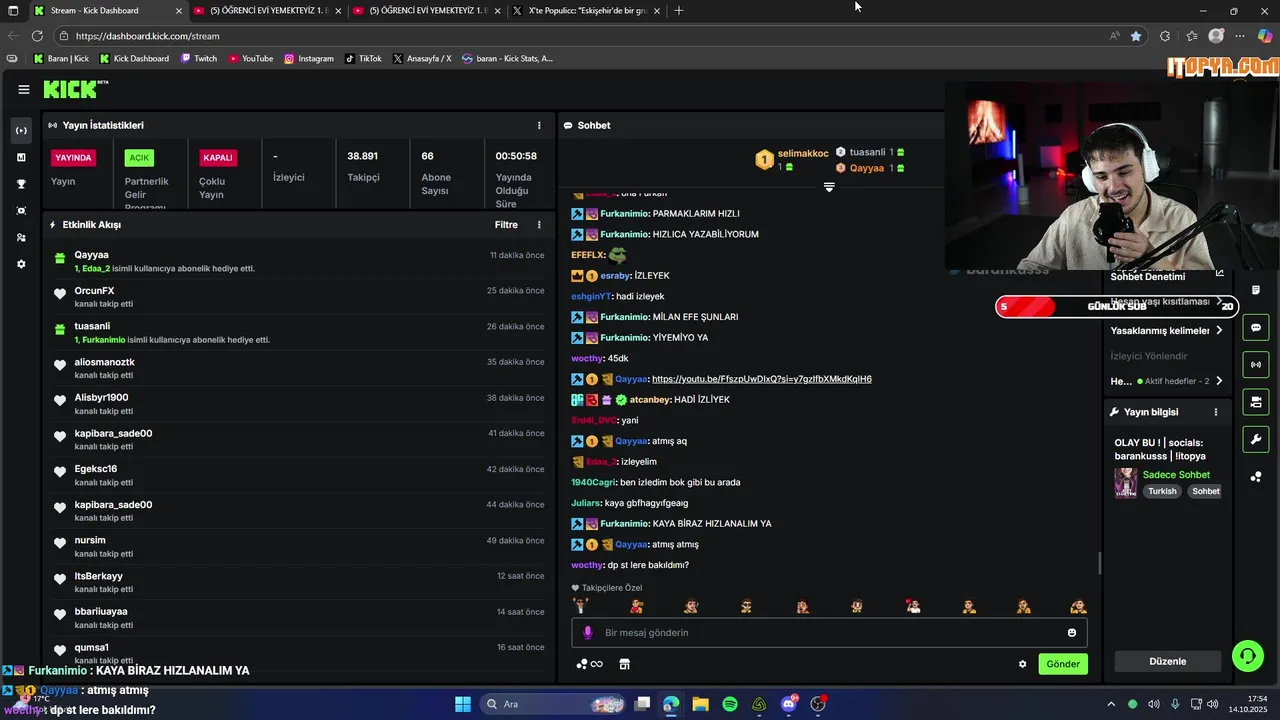Image resolution: width=1280 pixels, height=720 pixels.
Task: Click the notes document icon in right sidebar
Action: pyautogui.click(x=1256, y=290)
